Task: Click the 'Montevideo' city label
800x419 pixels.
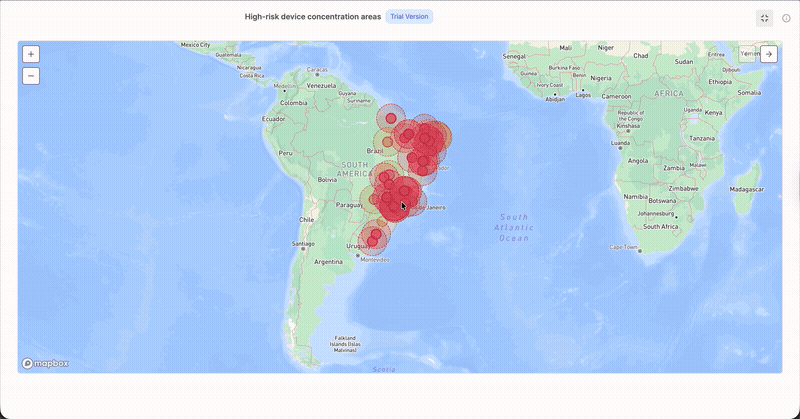Action: click(x=375, y=260)
